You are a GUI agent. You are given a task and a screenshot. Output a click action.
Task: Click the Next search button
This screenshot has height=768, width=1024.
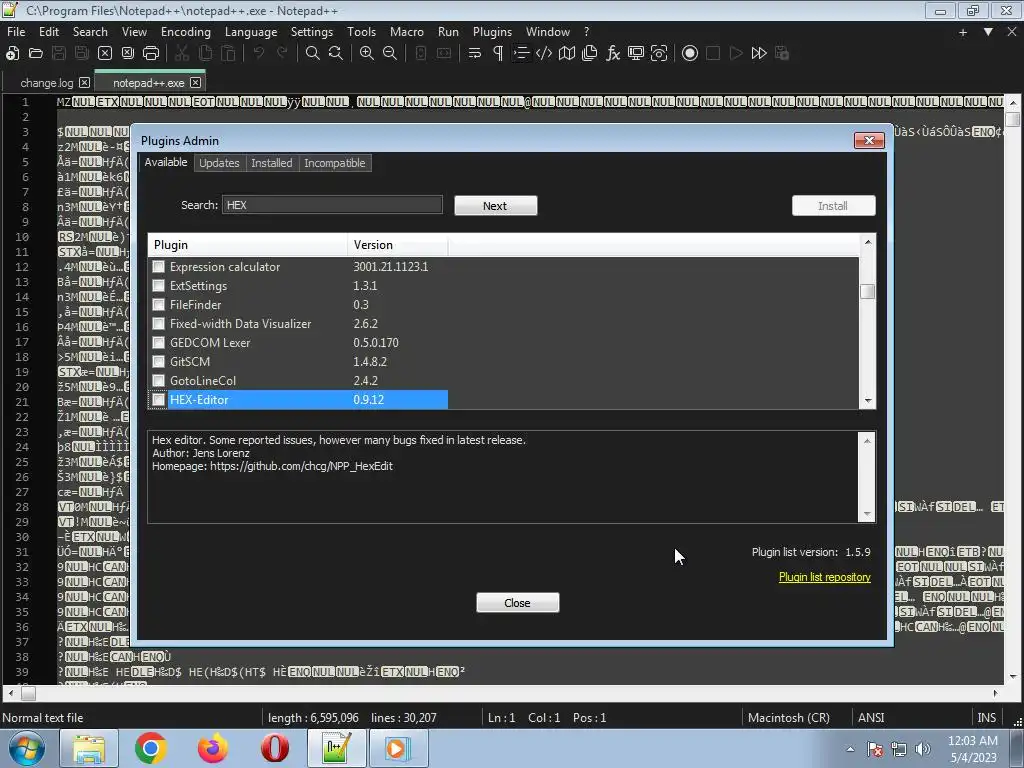pos(495,206)
